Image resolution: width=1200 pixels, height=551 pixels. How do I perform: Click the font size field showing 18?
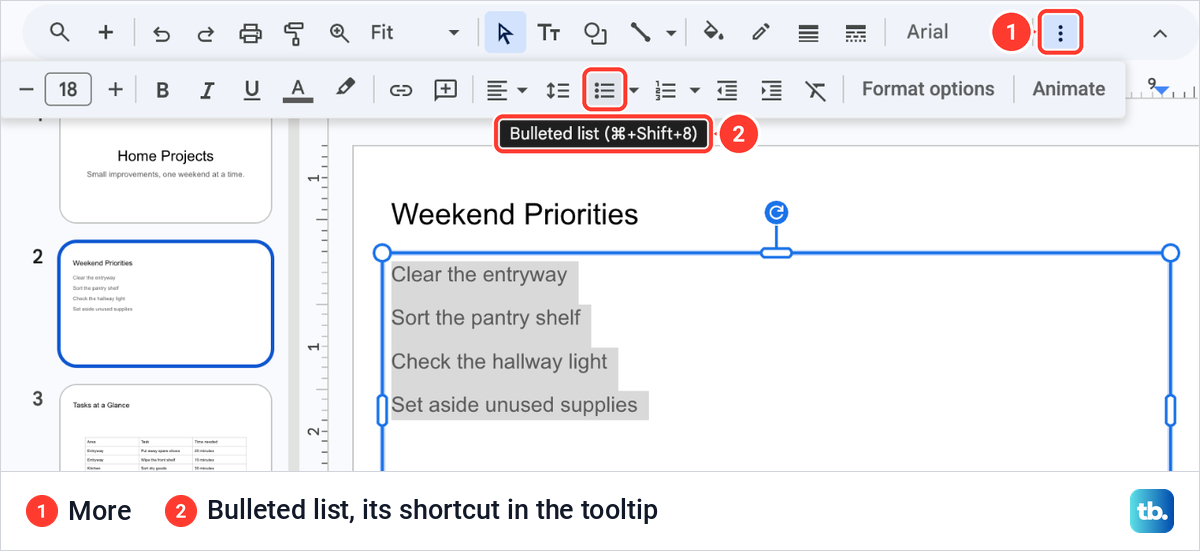68,89
